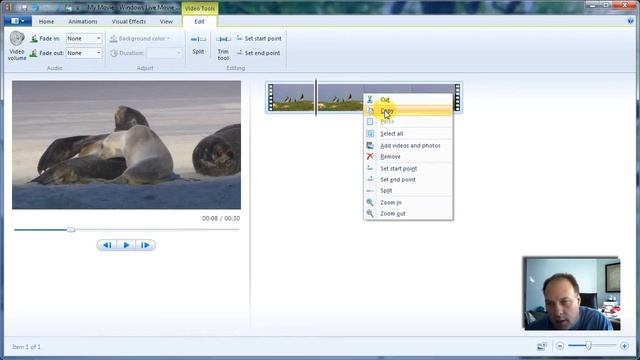Switch to the Animations tab

tap(83, 21)
